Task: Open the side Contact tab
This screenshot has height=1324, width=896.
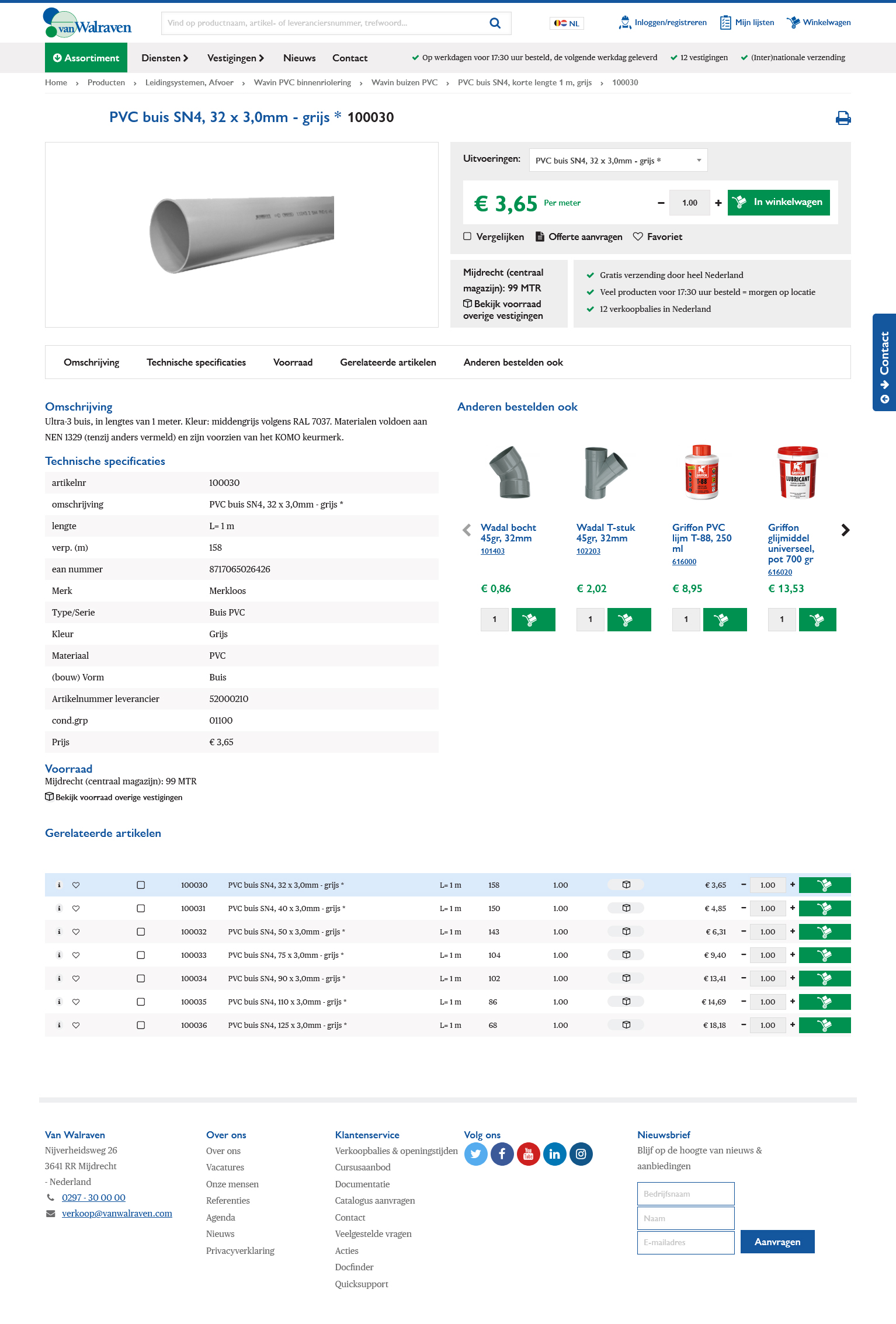Action: (884, 363)
